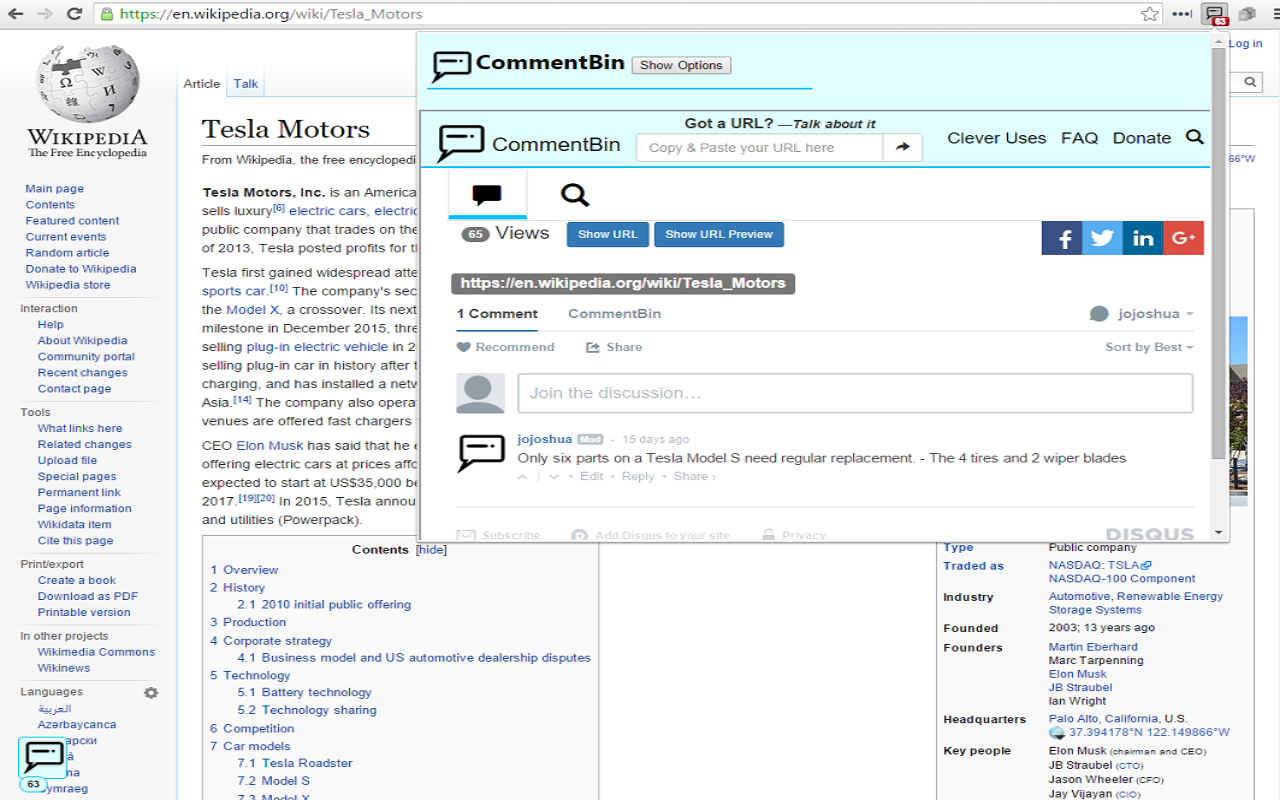Screen dimensions: 1280x800
Task: Upvote jojoshua's comment
Action: tap(521, 477)
